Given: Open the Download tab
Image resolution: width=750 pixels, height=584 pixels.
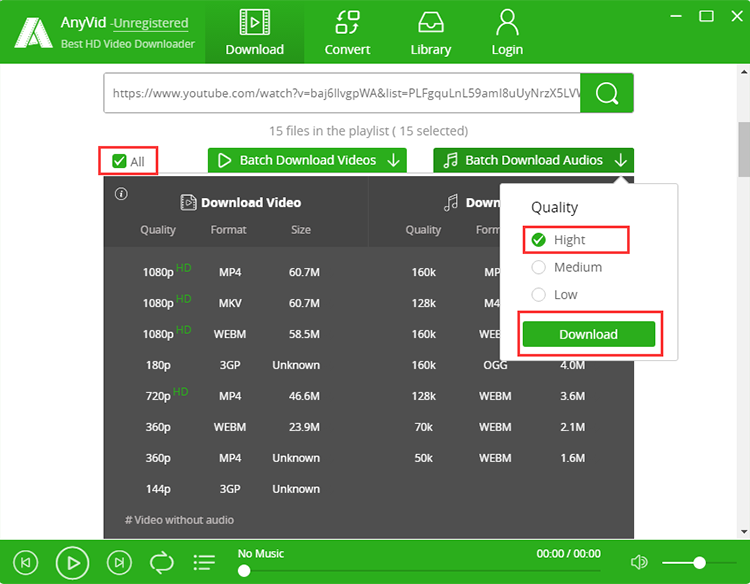Looking at the screenshot, I should (254, 32).
